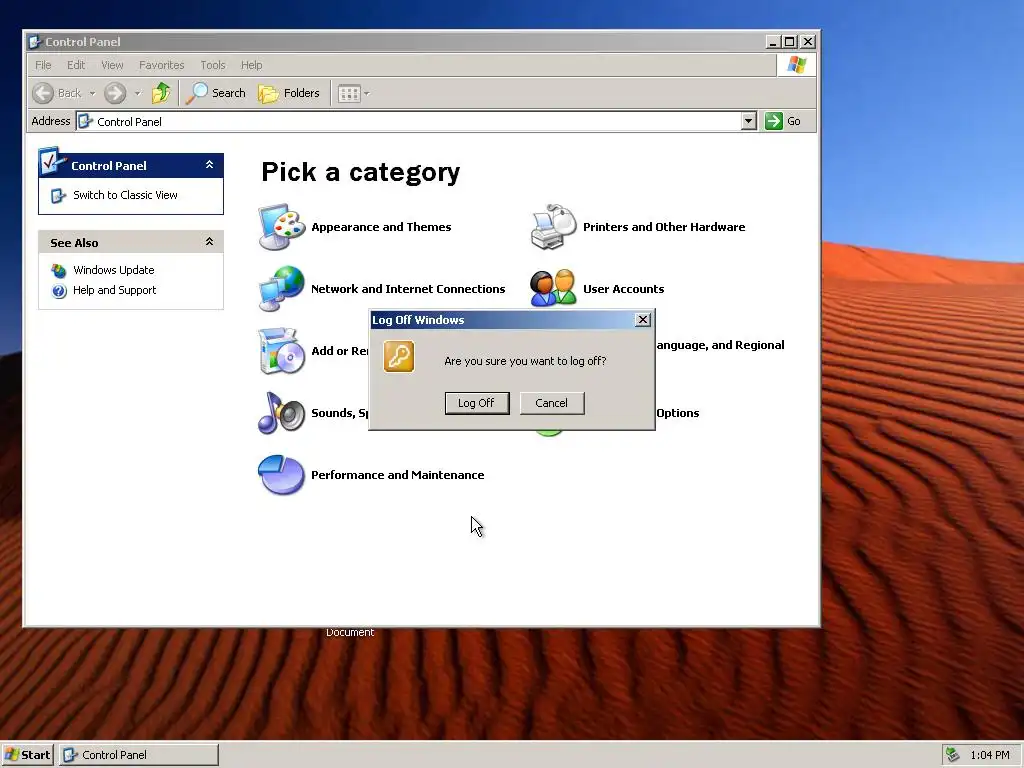
Task: Click the Up folder toolbar icon
Action: point(161,93)
